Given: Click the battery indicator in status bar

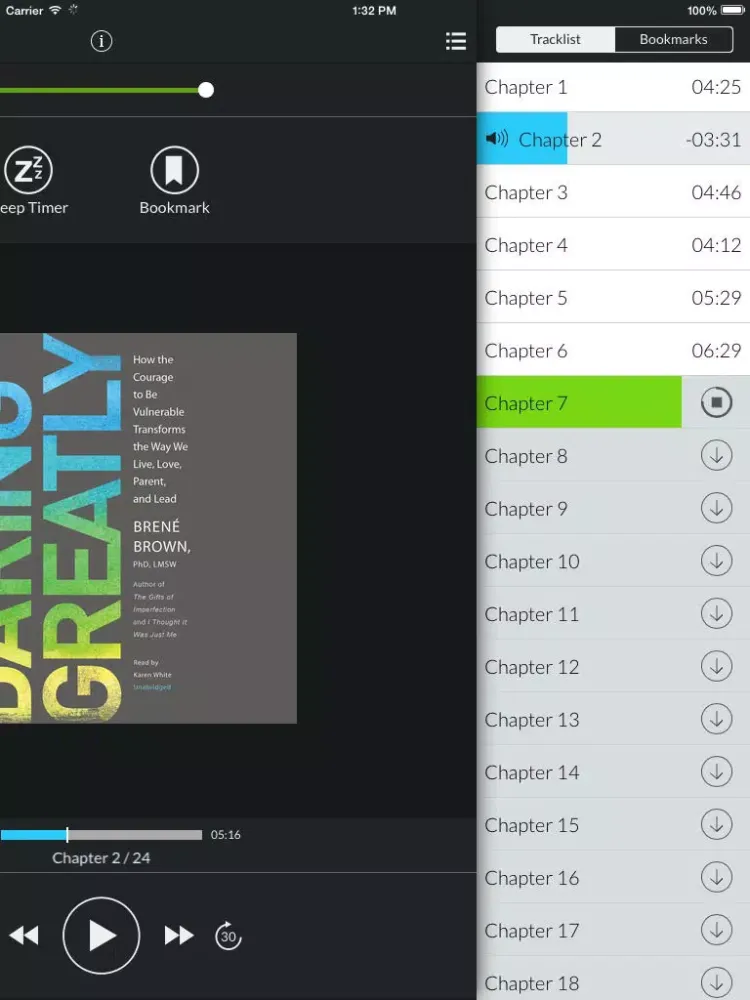Looking at the screenshot, I should [733, 10].
